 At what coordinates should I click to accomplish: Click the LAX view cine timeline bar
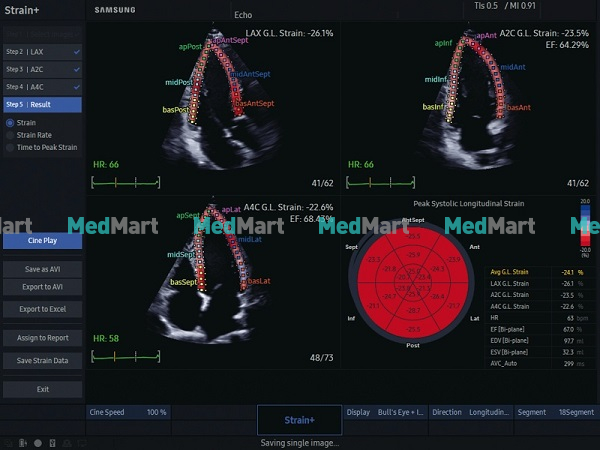click(x=126, y=183)
